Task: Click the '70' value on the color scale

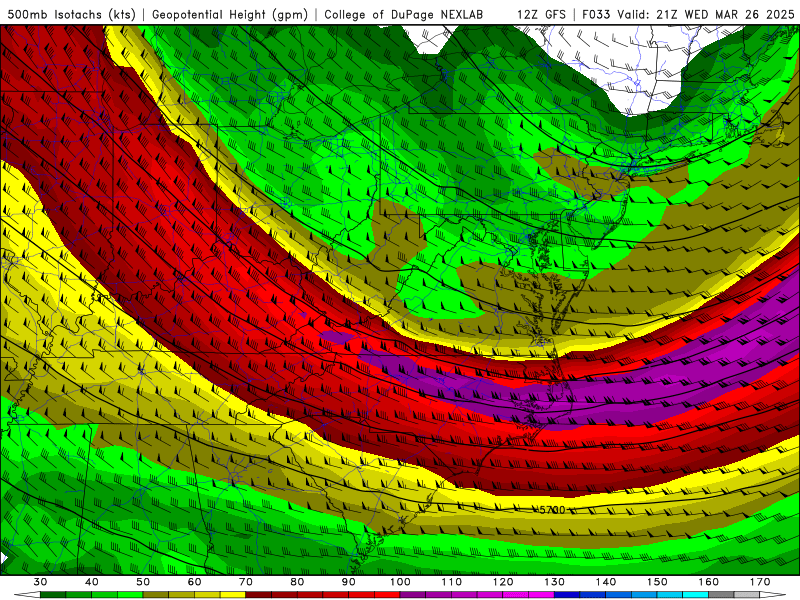Action: click(x=246, y=582)
